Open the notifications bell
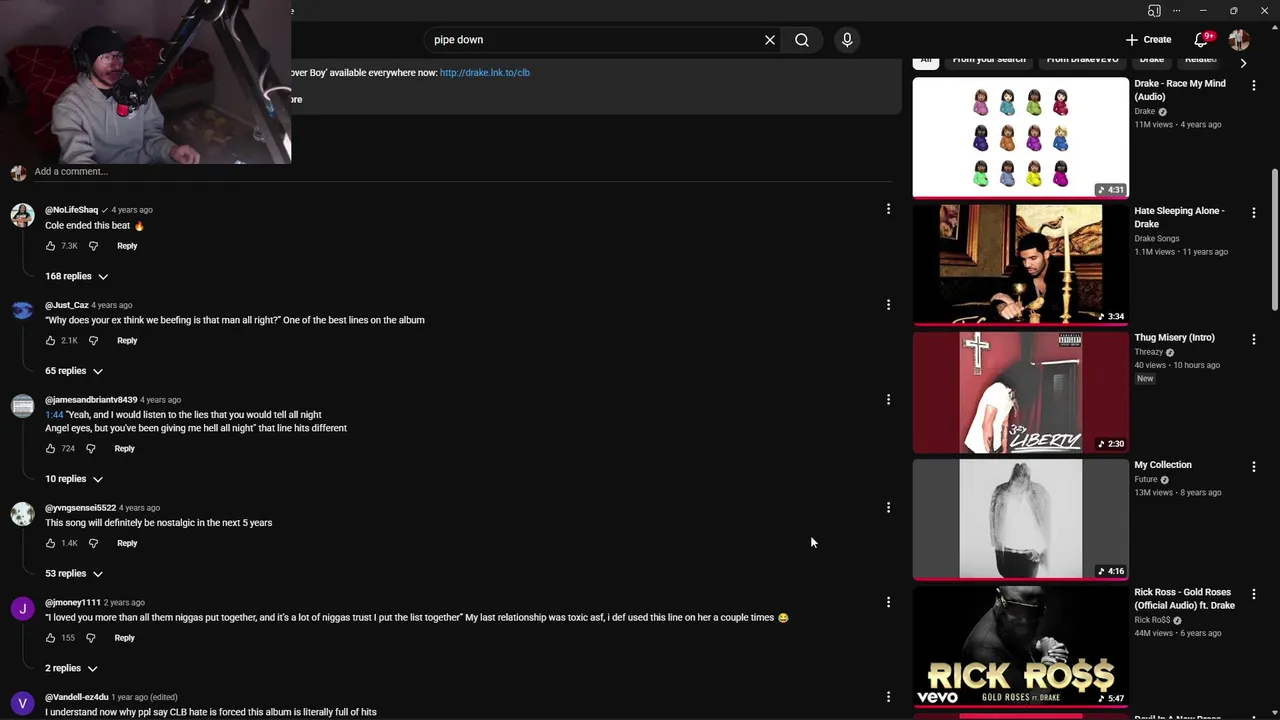The image size is (1280, 720). coord(1202,40)
